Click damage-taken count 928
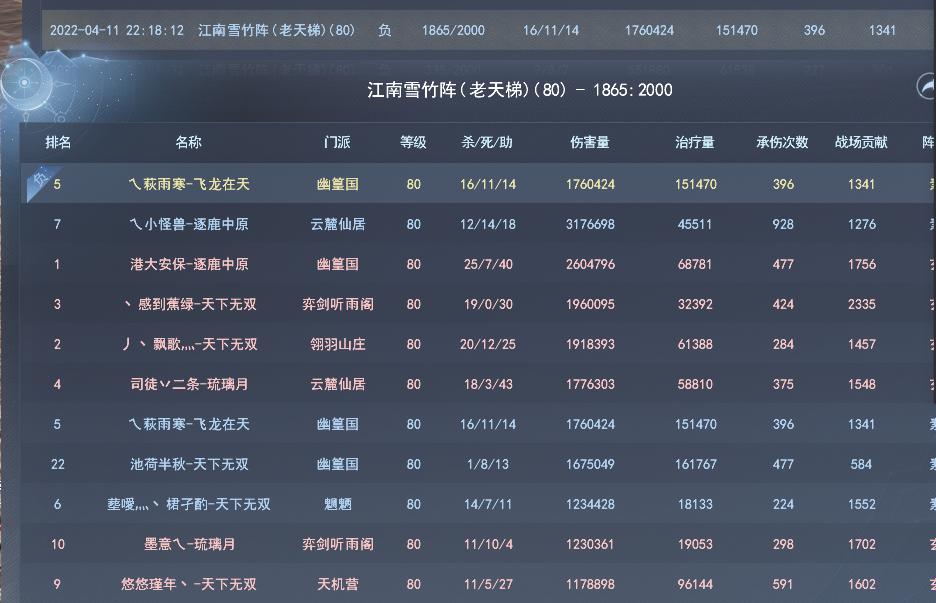This screenshot has height=603, width=936. coord(783,224)
